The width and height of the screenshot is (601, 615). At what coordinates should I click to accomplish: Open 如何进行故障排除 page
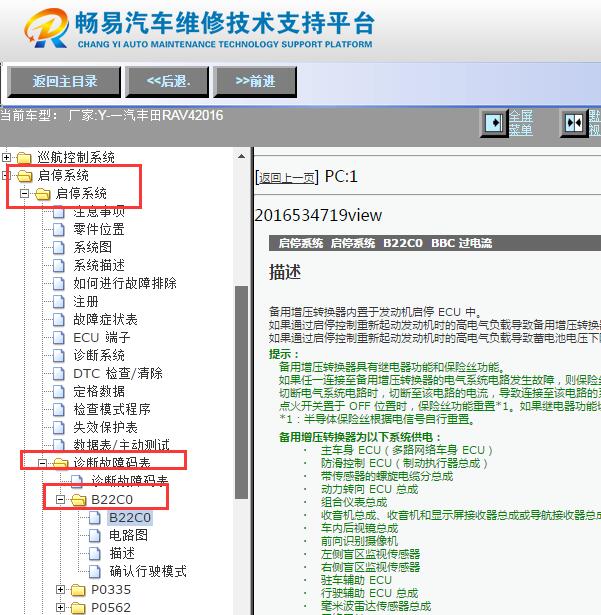click(x=125, y=283)
